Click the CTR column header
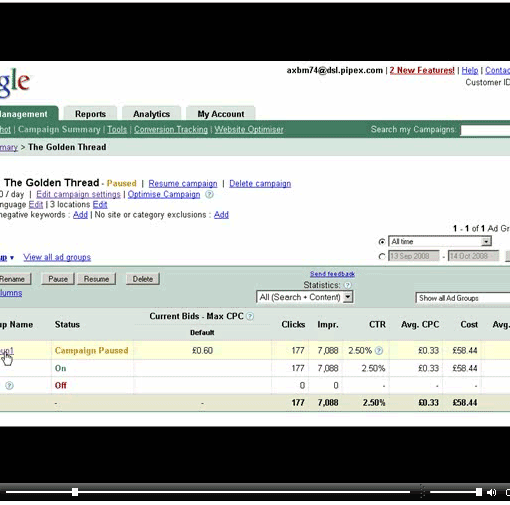Viewport: 510px width, 505px height. (x=377, y=324)
